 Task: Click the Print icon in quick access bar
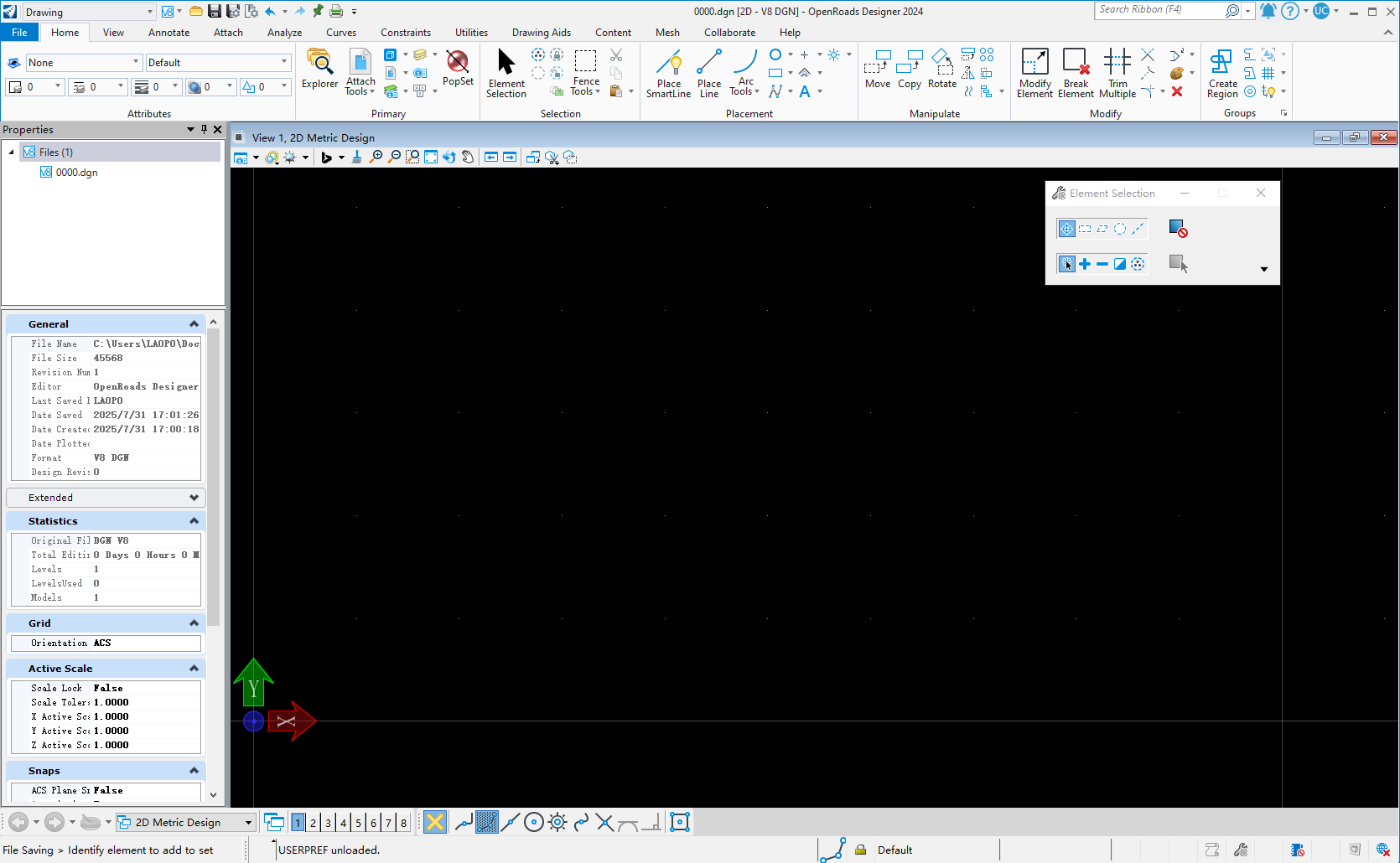(336, 11)
